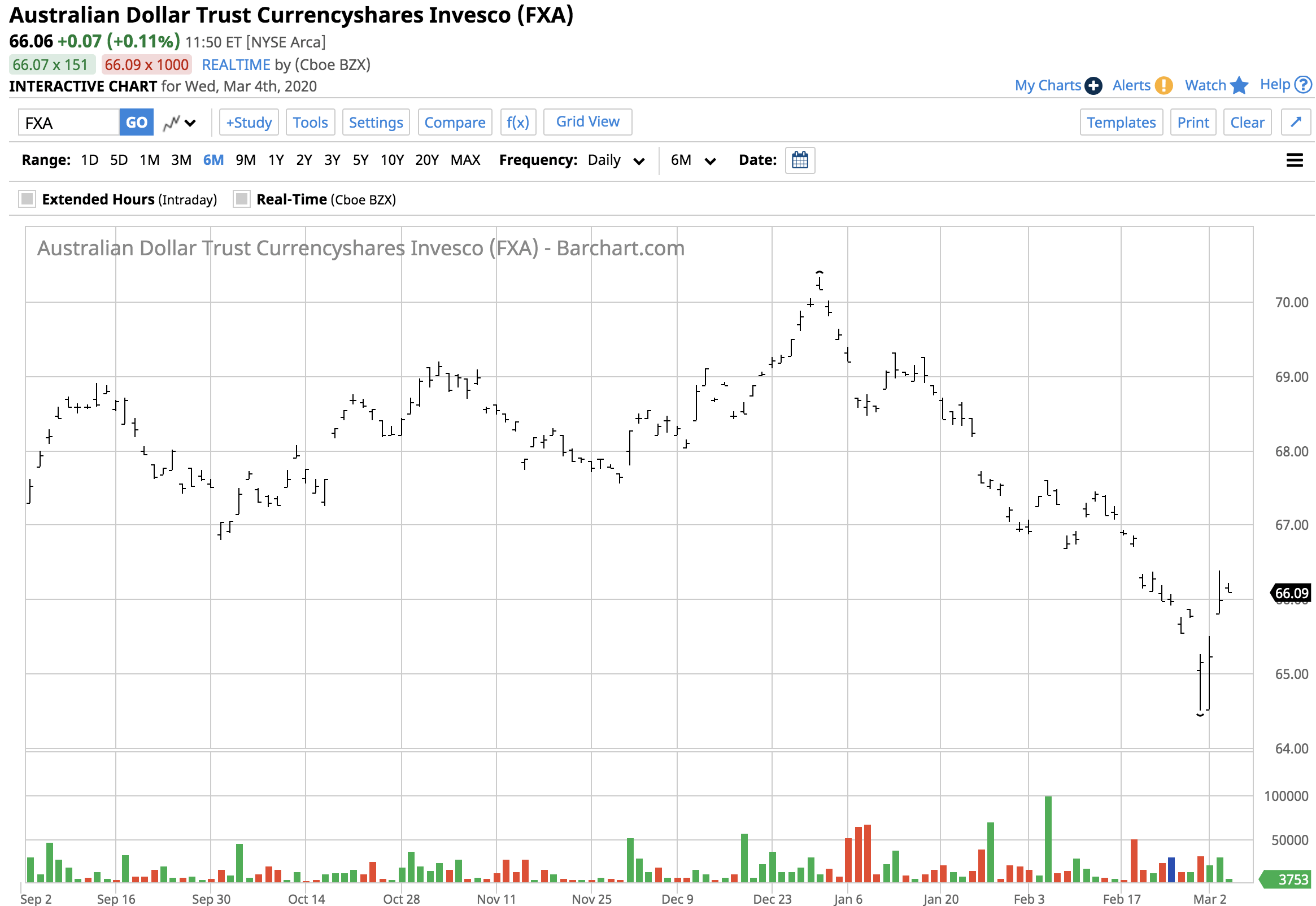Click the blue volume bar
The width and height of the screenshot is (1316, 906).
coord(1170,870)
